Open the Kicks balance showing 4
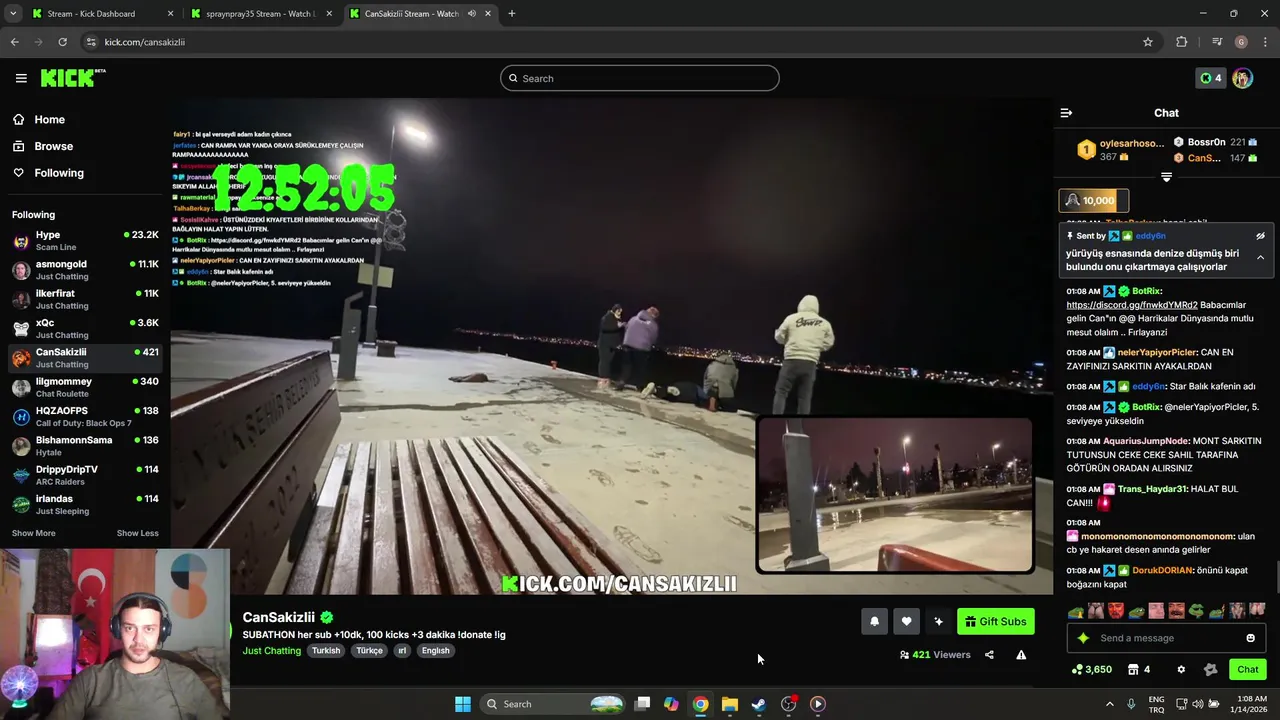This screenshot has height=720, width=1280. (x=1210, y=78)
